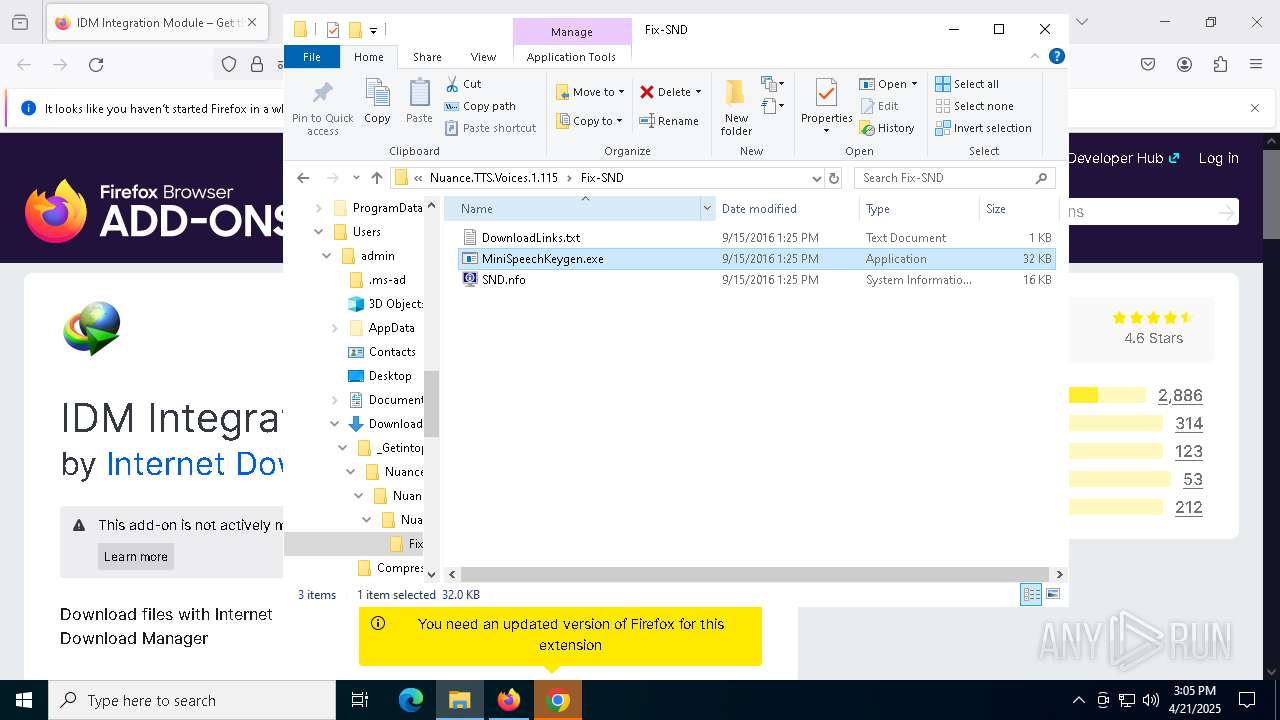
Task: Open Chrome from the taskbar
Action: [558, 701]
